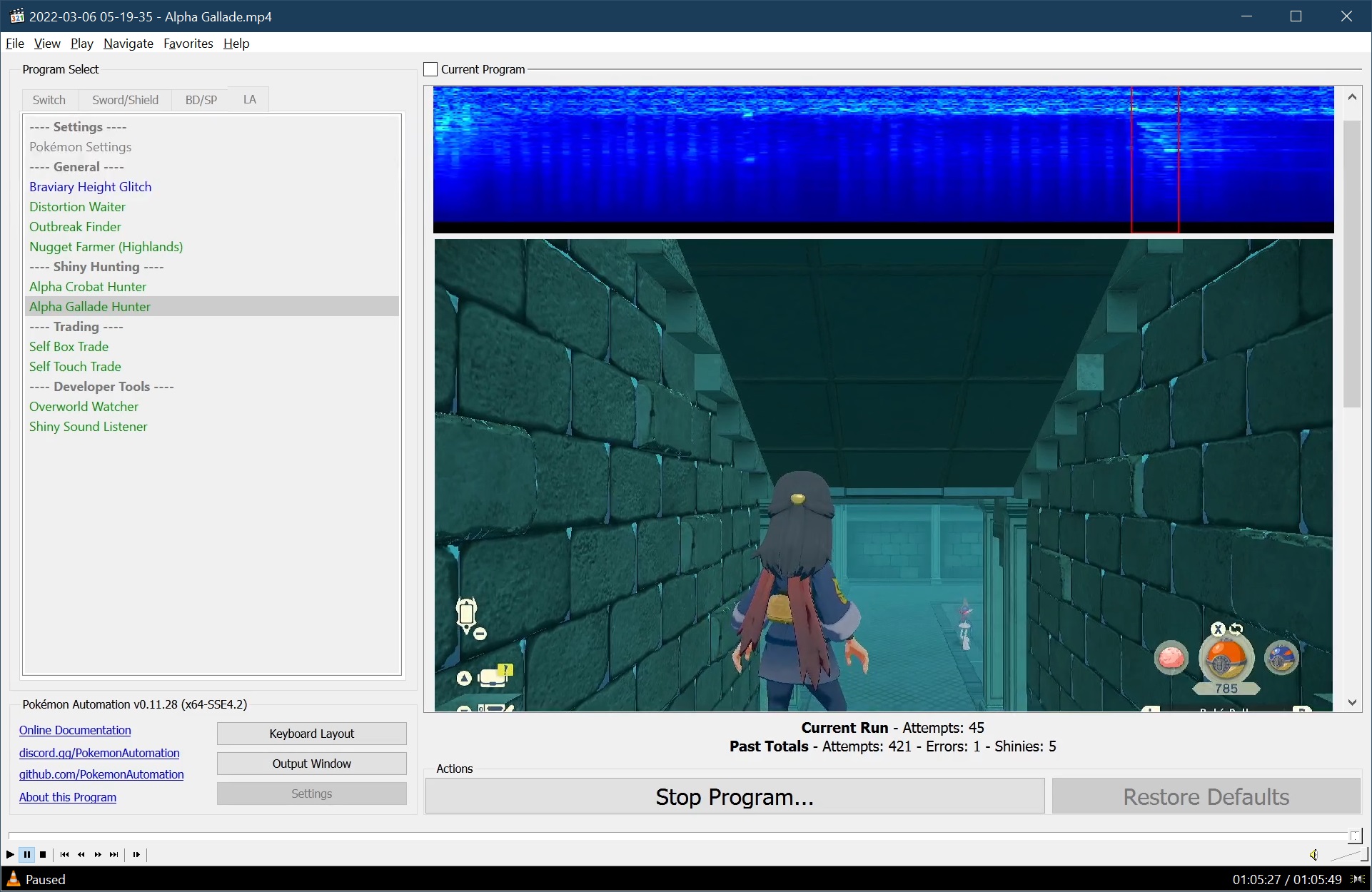Stop playback with the stop icon
1372x892 pixels.
coord(43,854)
